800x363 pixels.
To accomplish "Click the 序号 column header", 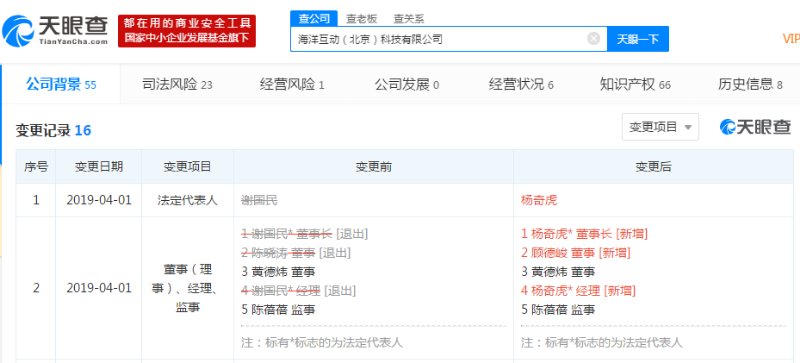I will point(36,166).
